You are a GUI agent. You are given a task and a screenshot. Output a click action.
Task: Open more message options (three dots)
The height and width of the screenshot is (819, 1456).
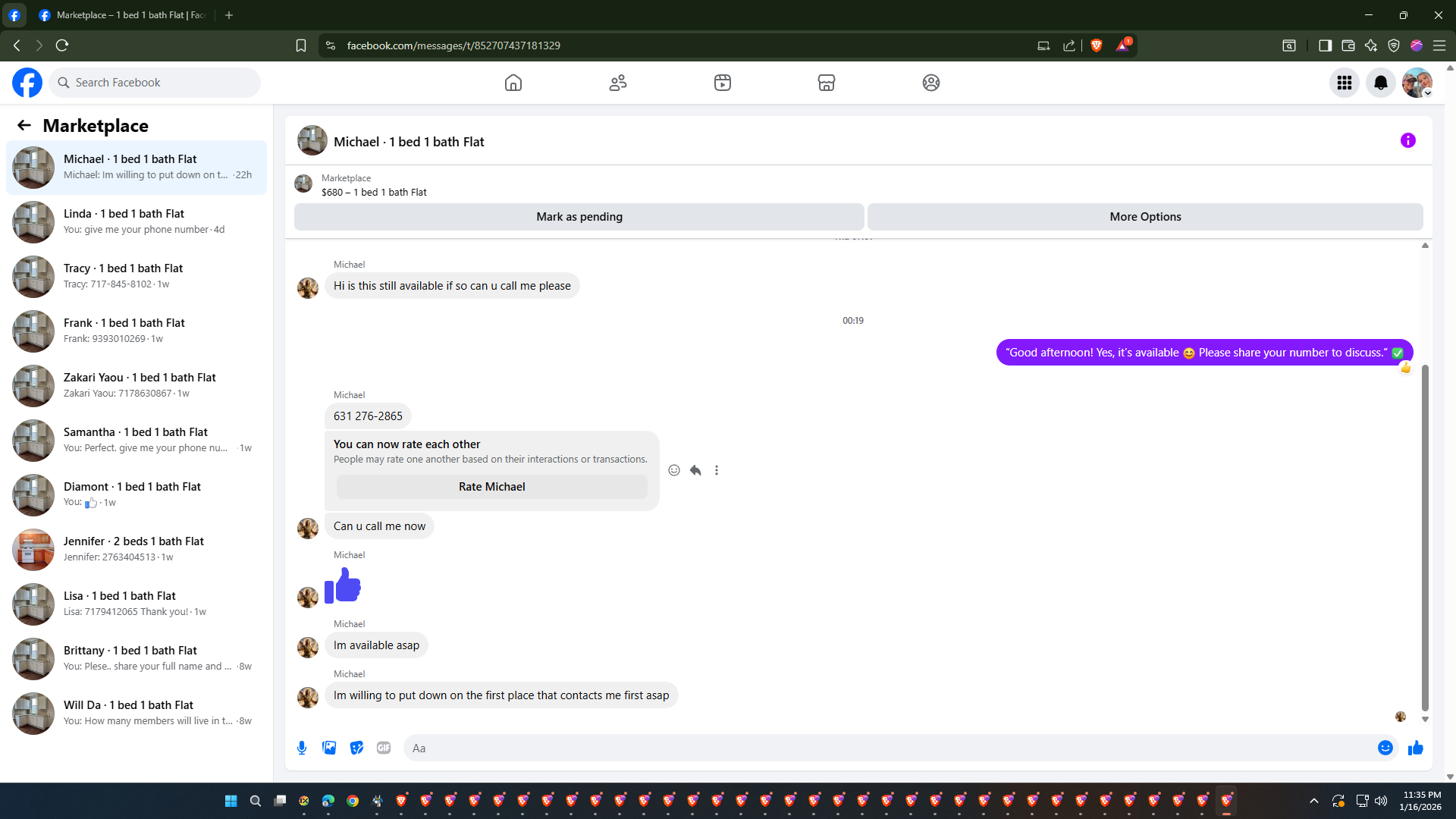coord(717,470)
